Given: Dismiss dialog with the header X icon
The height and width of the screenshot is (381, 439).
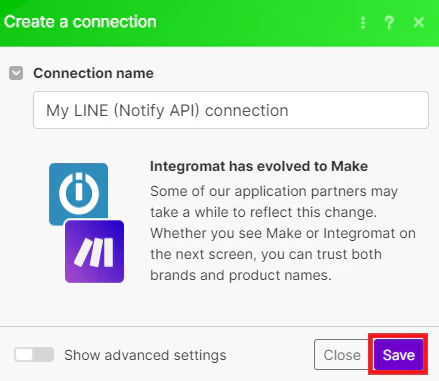Looking at the screenshot, I should (419, 23).
